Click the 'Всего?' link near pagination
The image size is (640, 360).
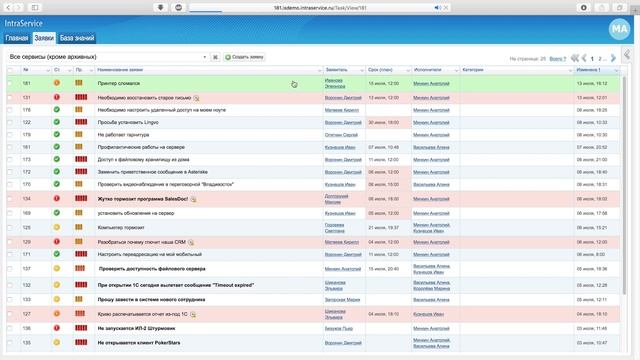(x=558, y=59)
